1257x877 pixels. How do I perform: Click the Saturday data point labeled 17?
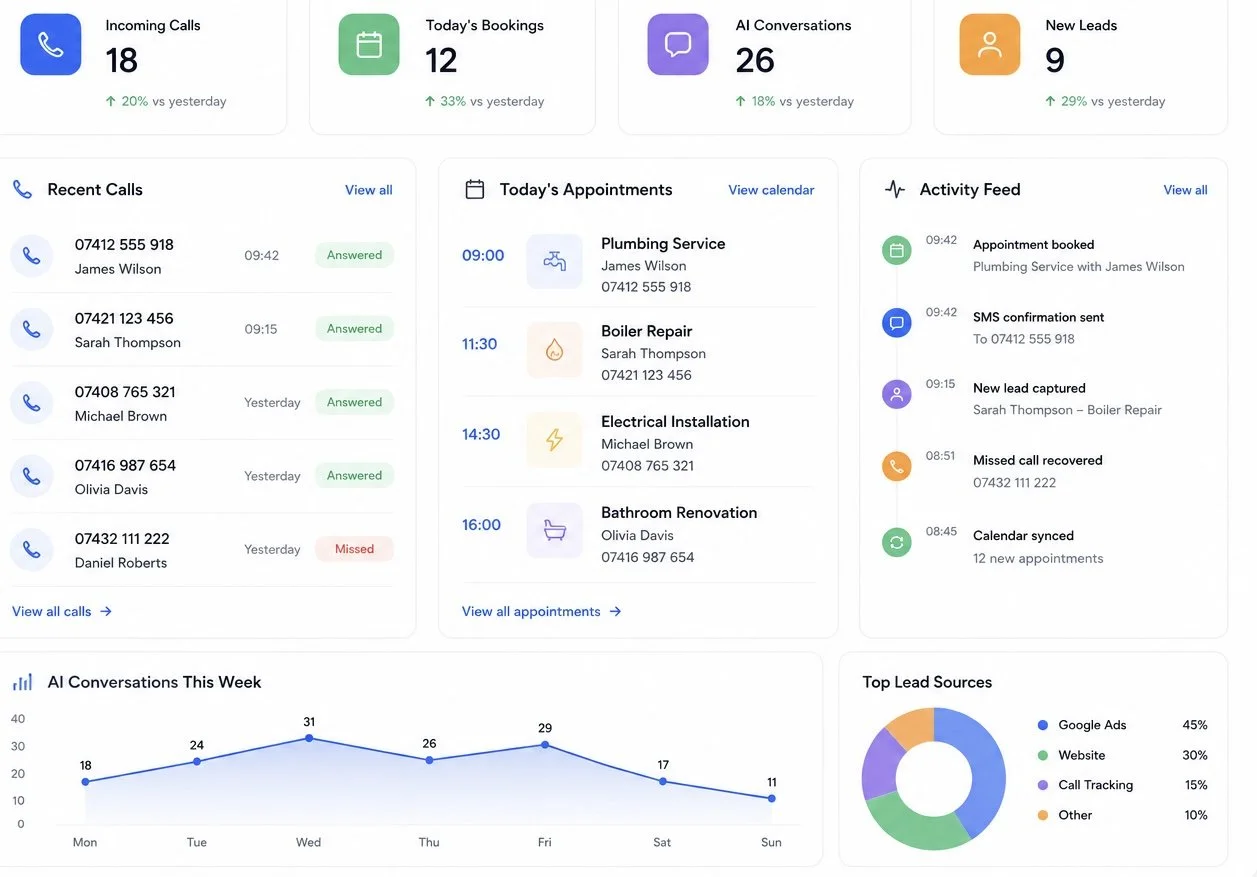pyautogui.click(x=663, y=781)
